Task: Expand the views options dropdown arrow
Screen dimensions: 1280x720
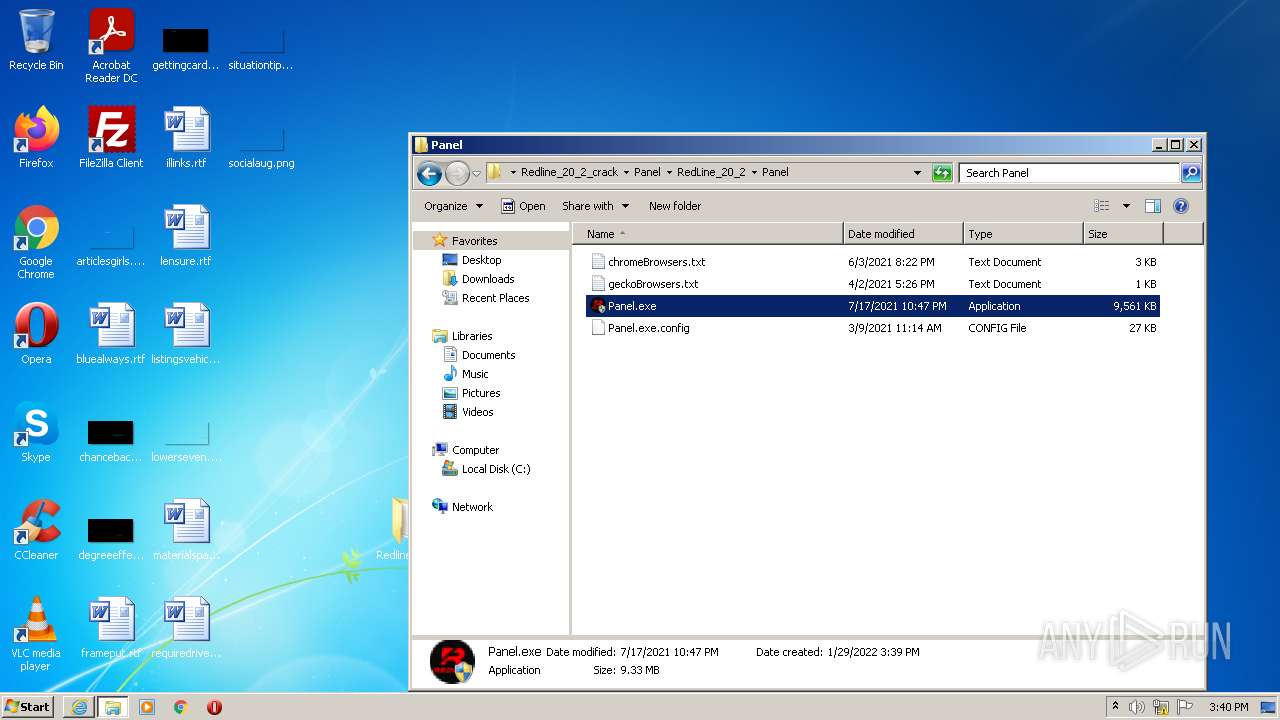Action: [x=1126, y=206]
